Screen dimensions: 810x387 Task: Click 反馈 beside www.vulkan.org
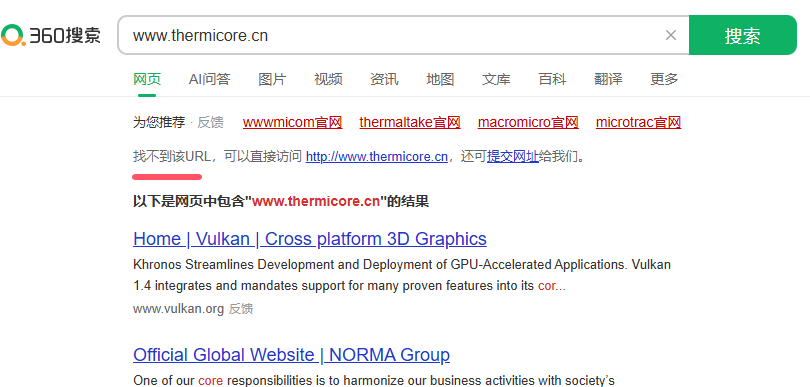point(241,309)
